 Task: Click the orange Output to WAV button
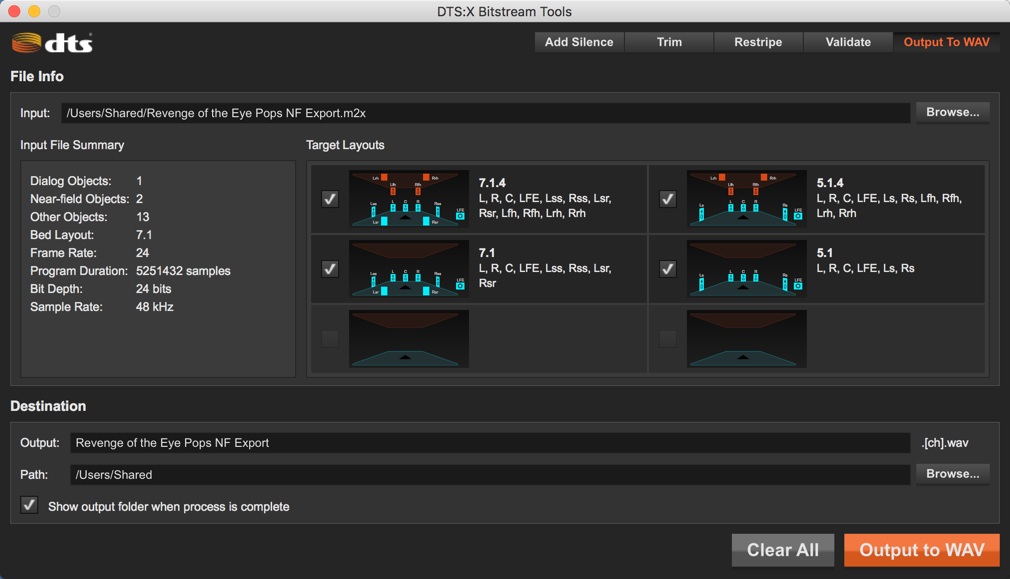click(x=921, y=550)
